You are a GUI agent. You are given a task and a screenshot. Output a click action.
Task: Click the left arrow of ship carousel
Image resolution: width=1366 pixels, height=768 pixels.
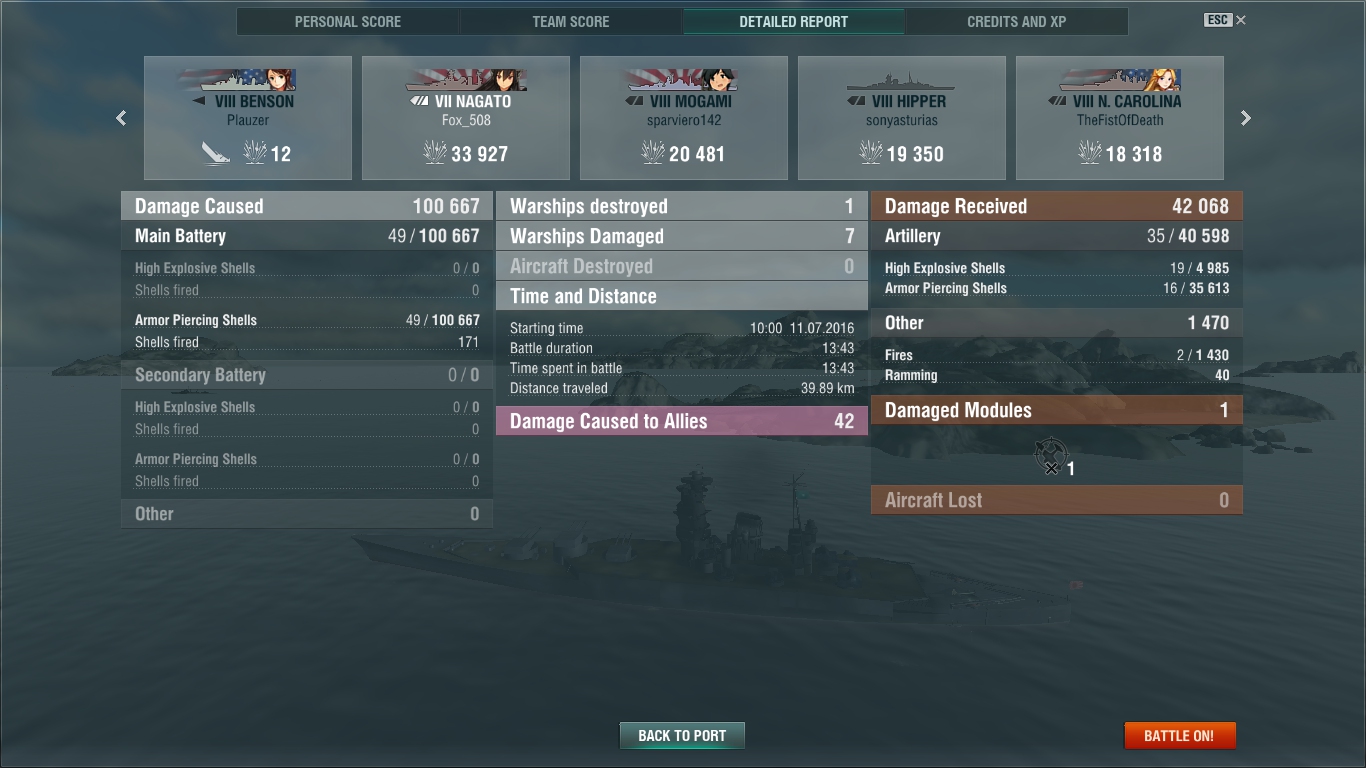pyautogui.click(x=121, y=118)
